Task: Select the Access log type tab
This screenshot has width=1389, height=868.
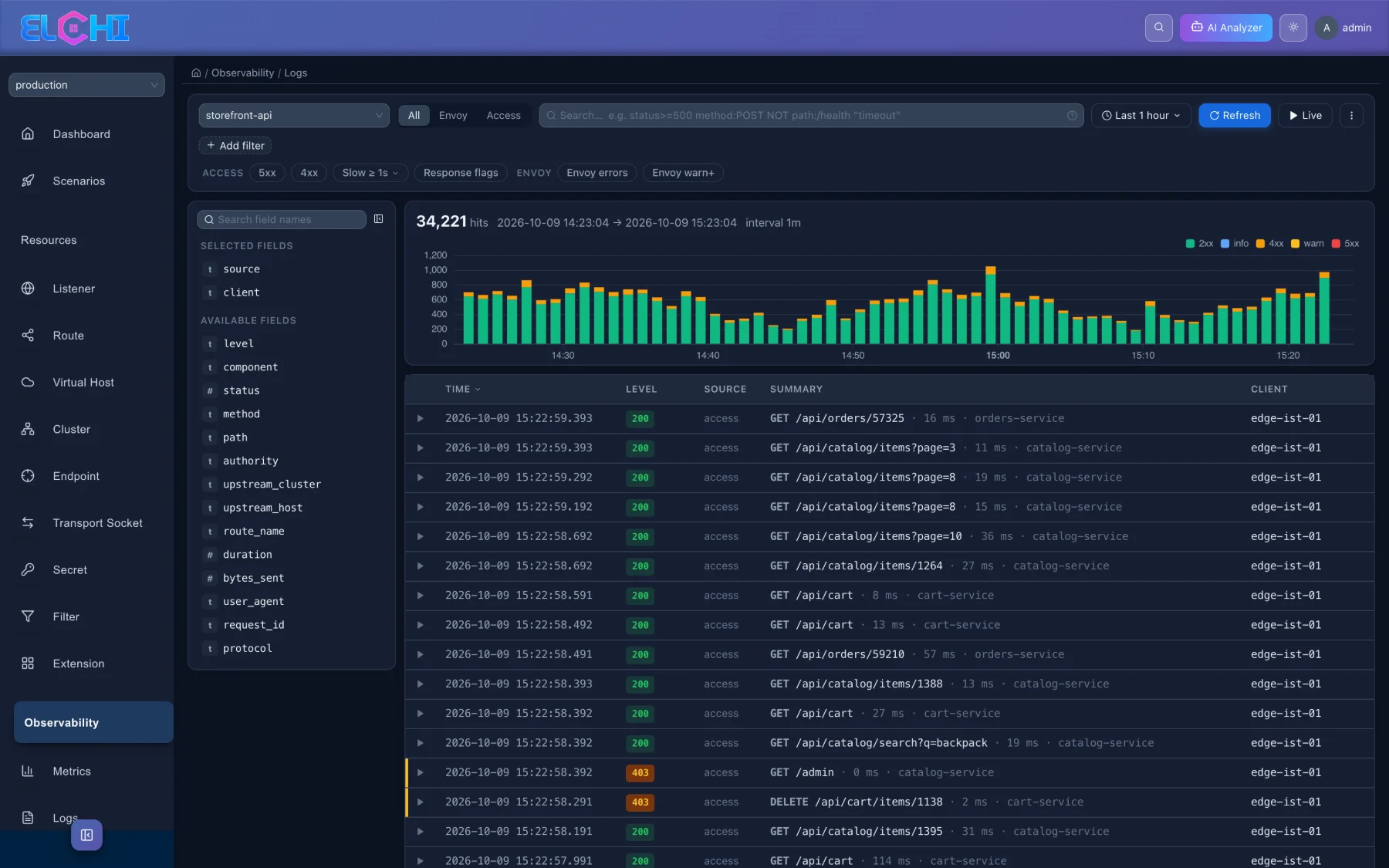Action: click(504, 116)
